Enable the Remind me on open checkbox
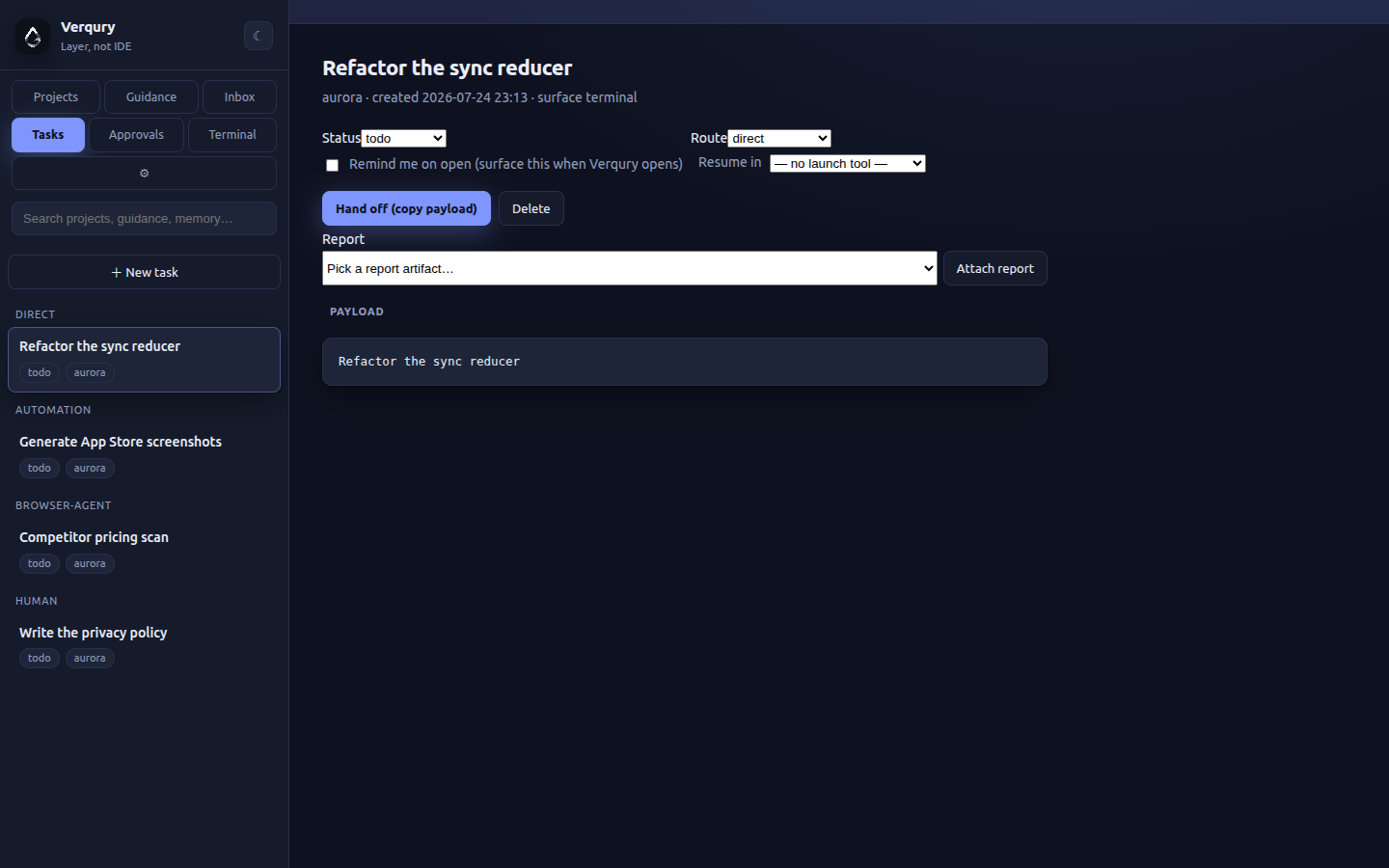Viewport: 1389px width, 868px height. (x=332, y=165)
